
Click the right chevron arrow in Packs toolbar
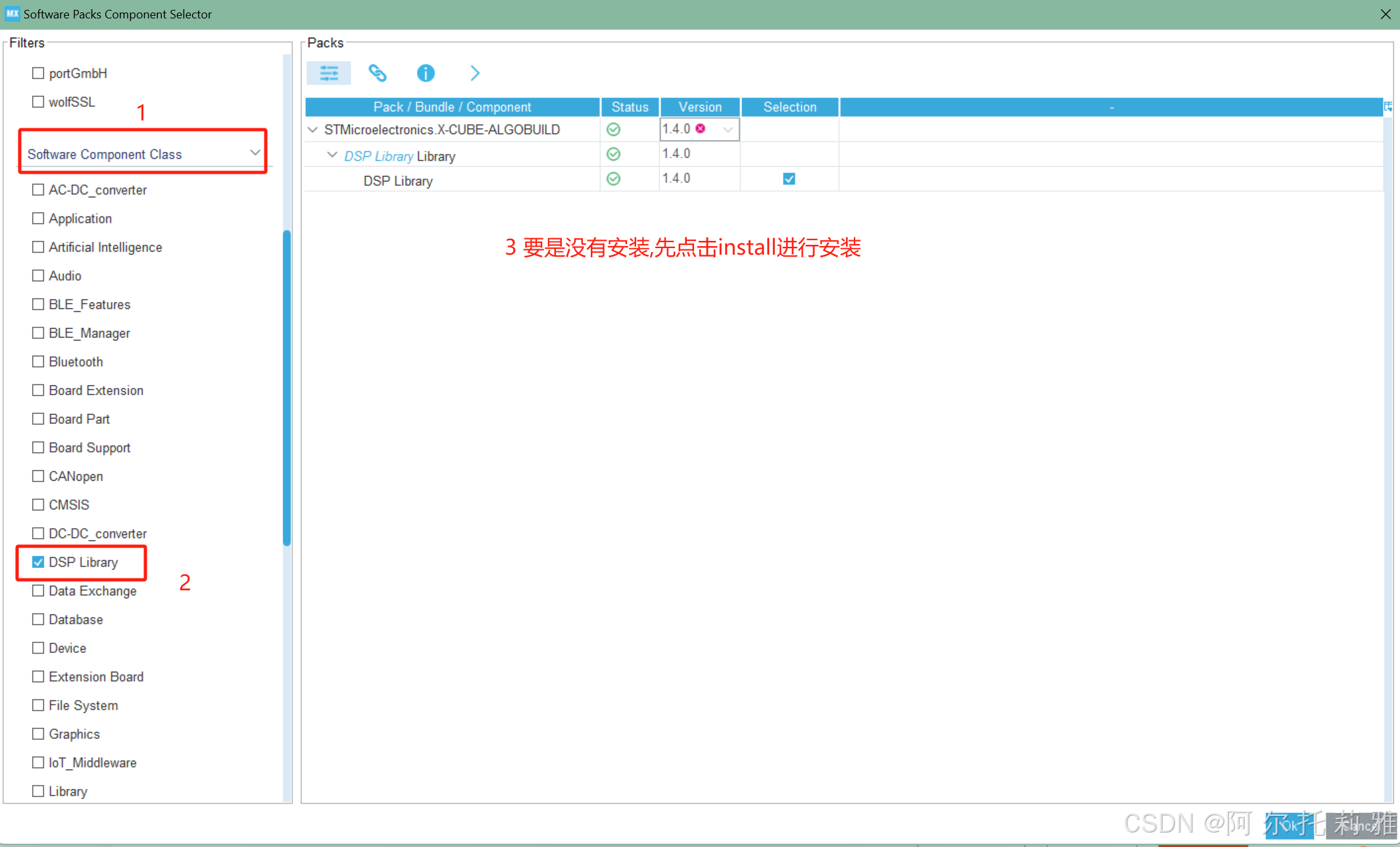point(474,73)
